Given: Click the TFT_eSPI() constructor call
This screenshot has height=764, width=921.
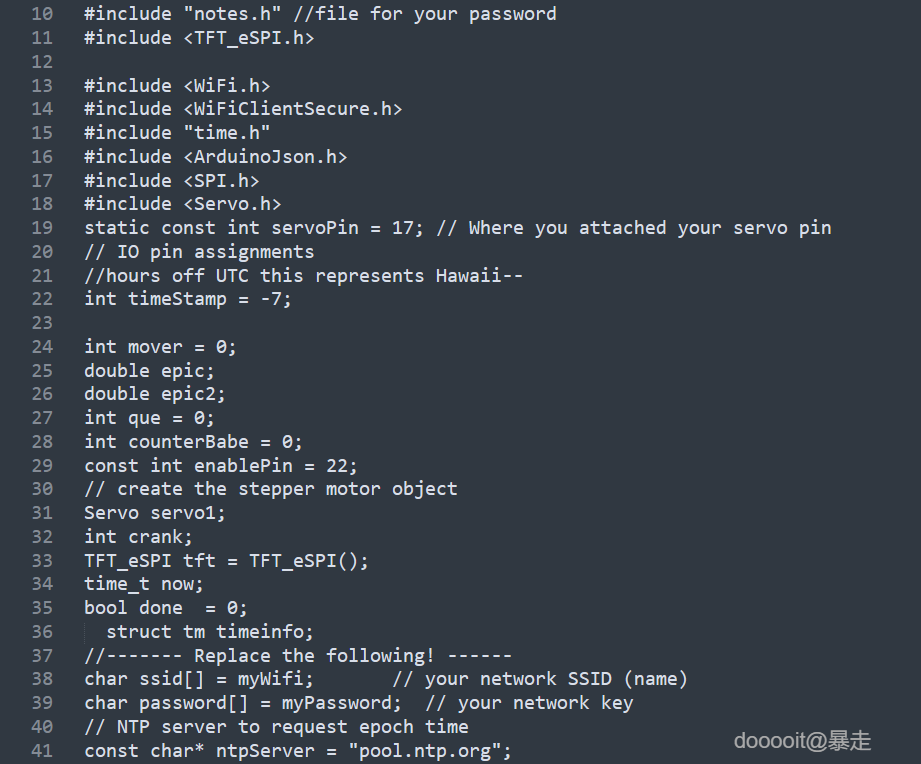Looking at the screenshot, I should tap(309, 561).
